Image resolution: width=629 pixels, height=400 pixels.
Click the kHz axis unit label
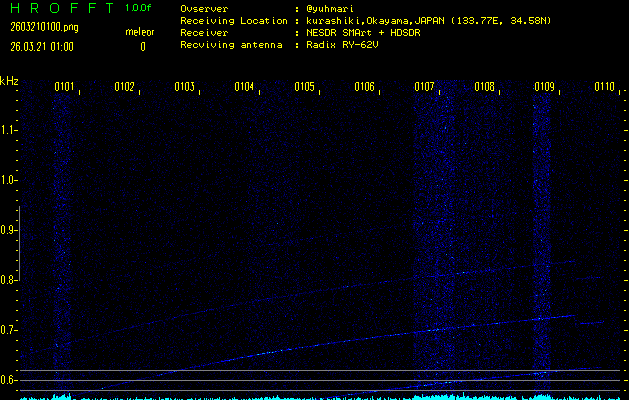coord(9,81)
